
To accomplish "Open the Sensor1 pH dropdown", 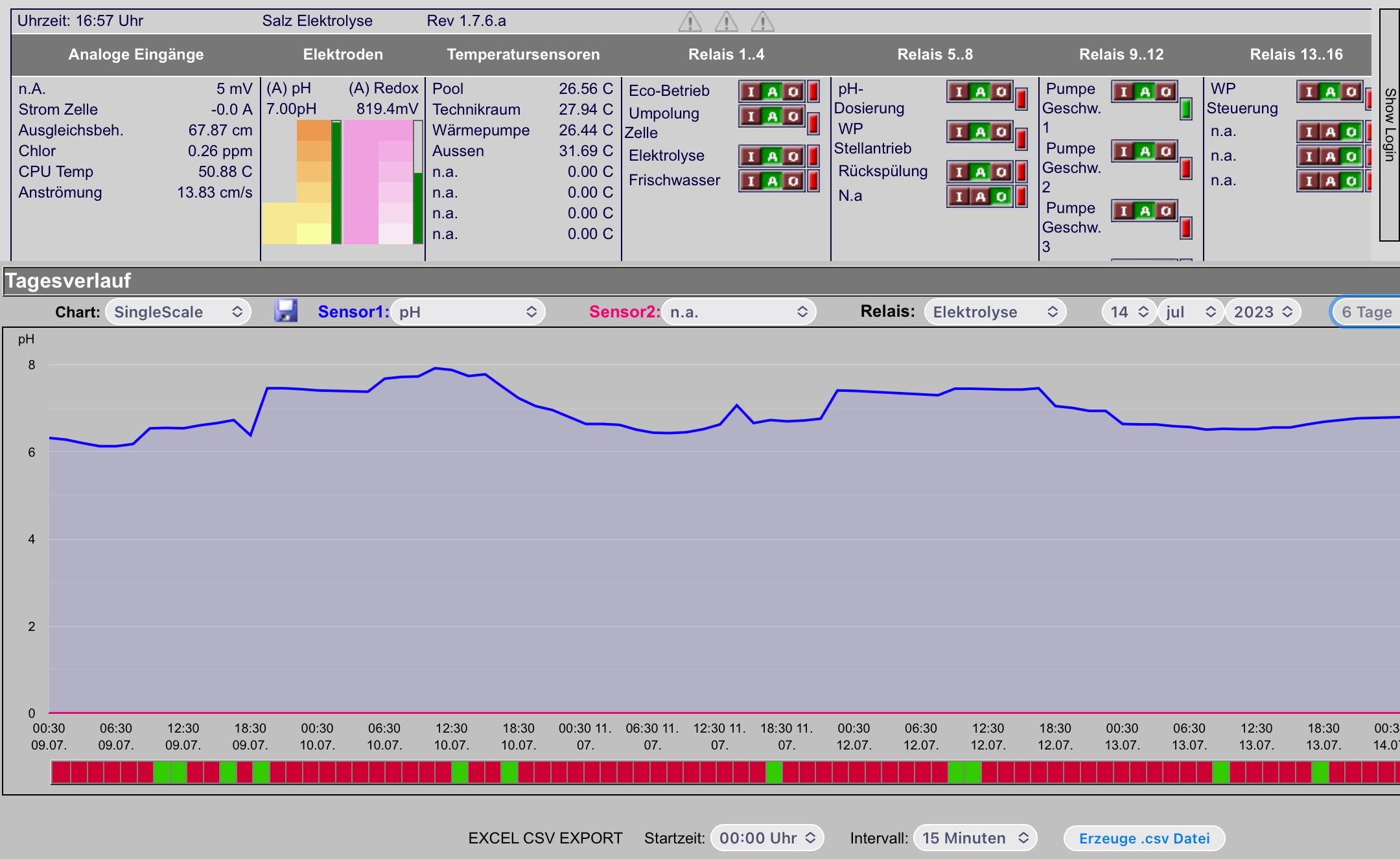I will [x=467, y=312].
